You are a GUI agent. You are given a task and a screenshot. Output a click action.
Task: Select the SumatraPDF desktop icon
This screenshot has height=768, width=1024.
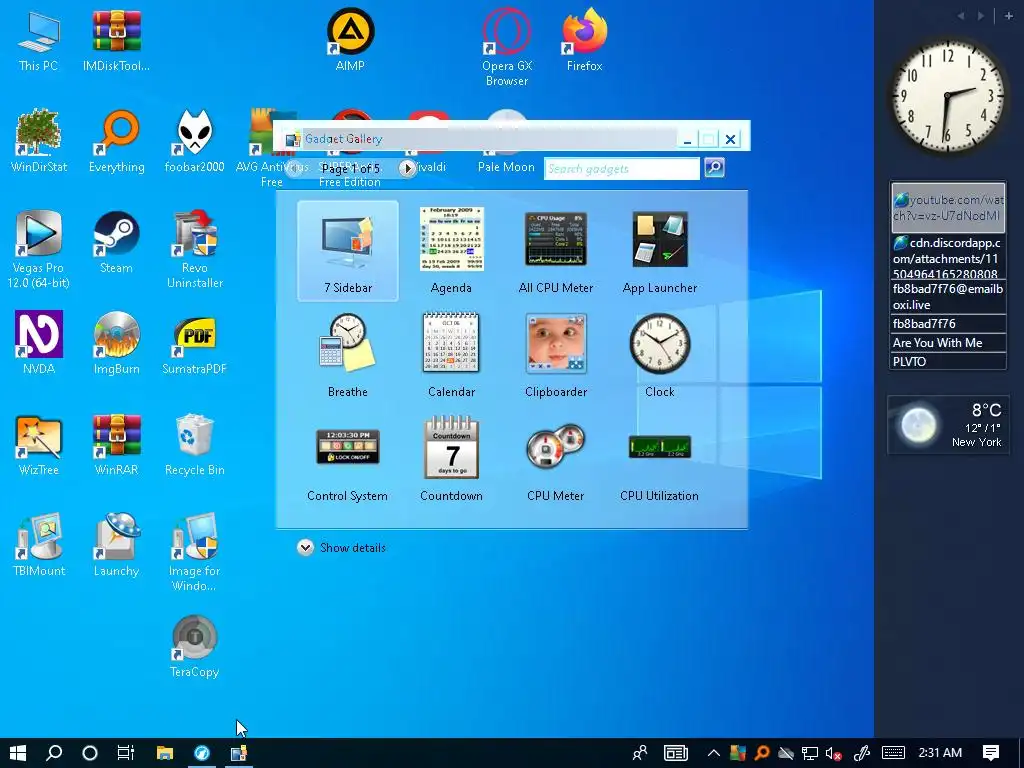pos(194,343)
